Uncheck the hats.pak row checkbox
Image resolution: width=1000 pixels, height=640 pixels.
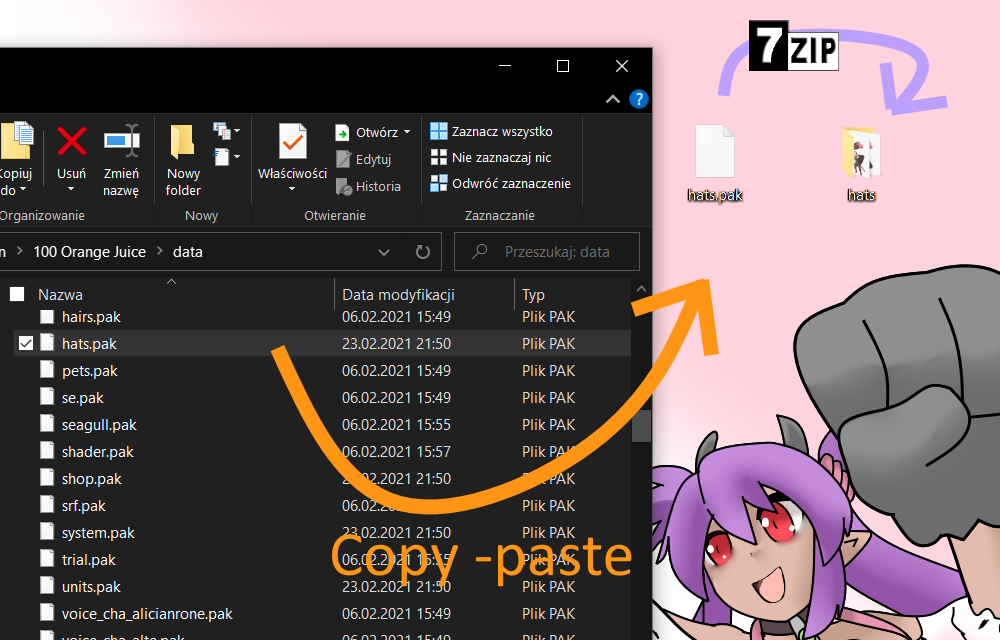tap(26, 344)
